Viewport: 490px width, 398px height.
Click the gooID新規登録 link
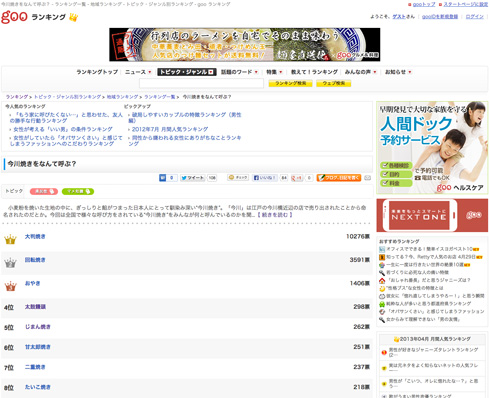440,17
